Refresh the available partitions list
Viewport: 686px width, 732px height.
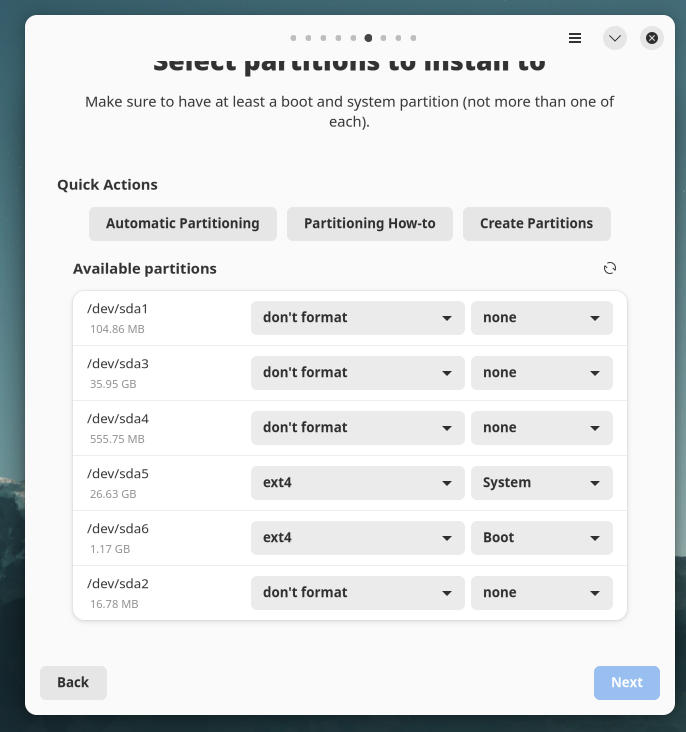610,268
